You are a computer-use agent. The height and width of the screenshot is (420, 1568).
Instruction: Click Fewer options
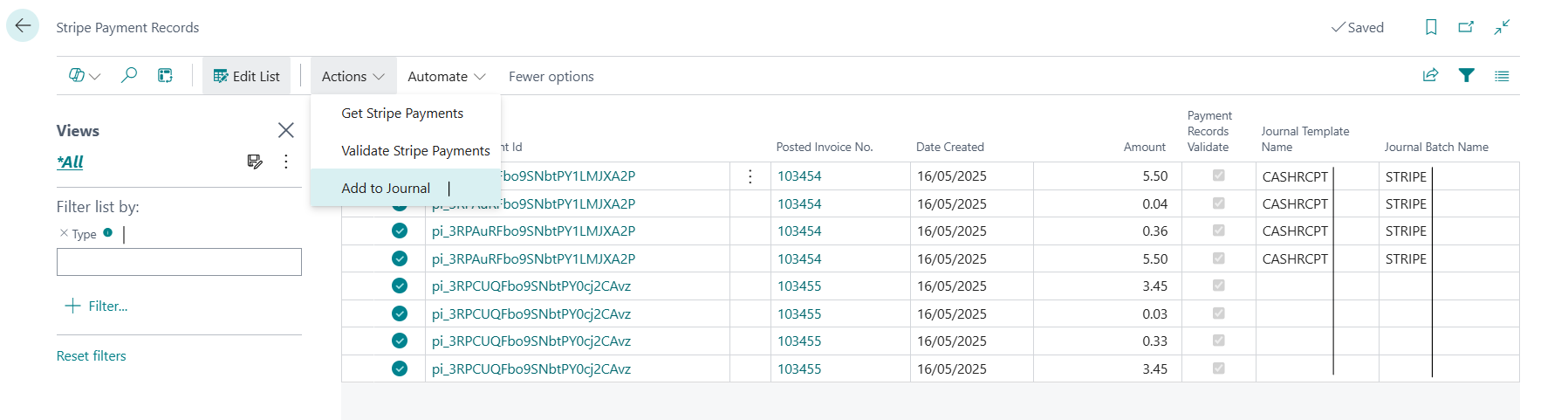[x=551, y=76]
